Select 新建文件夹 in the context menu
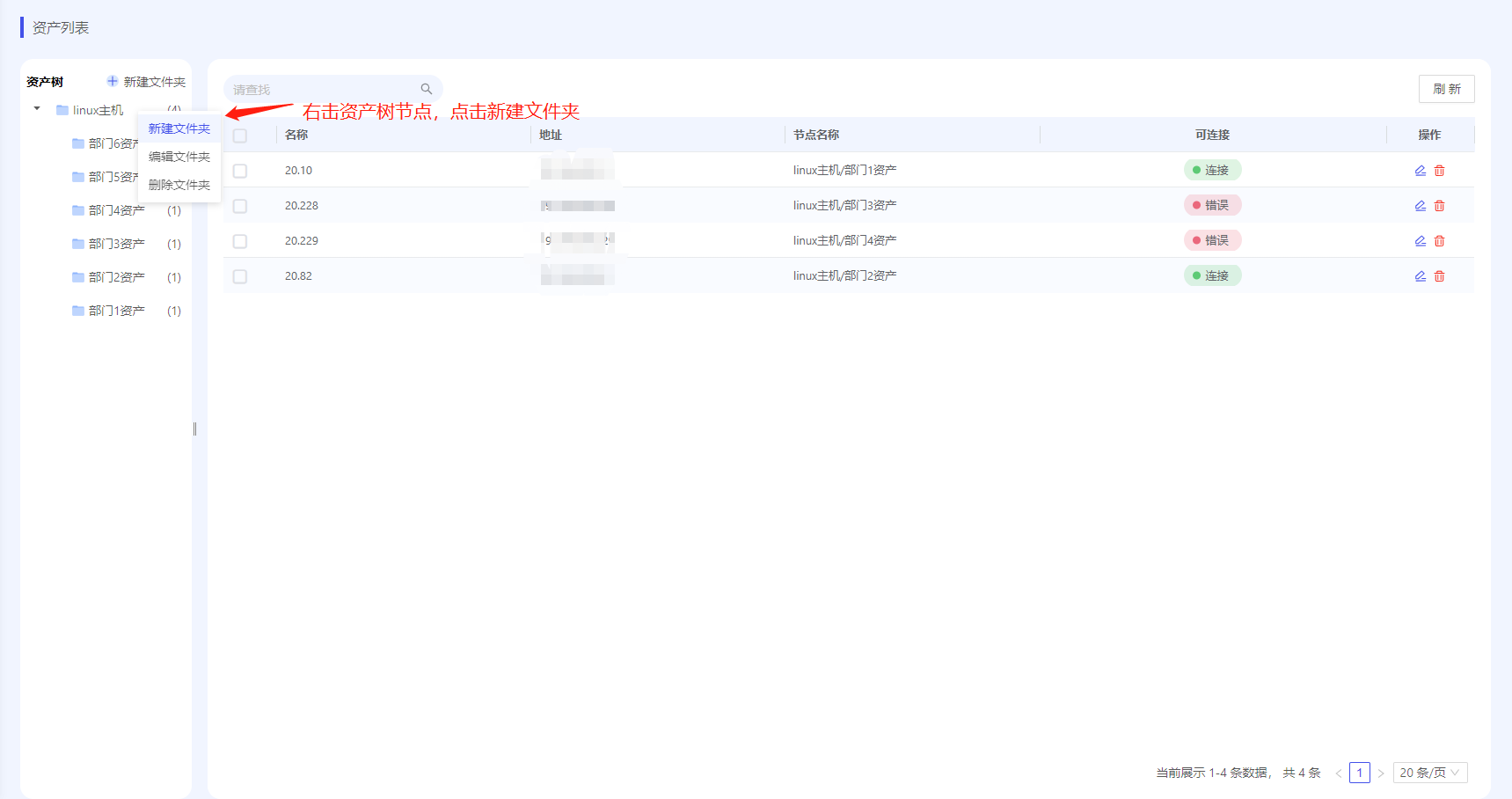This screenshot has width=1512, height=799. 179,128
